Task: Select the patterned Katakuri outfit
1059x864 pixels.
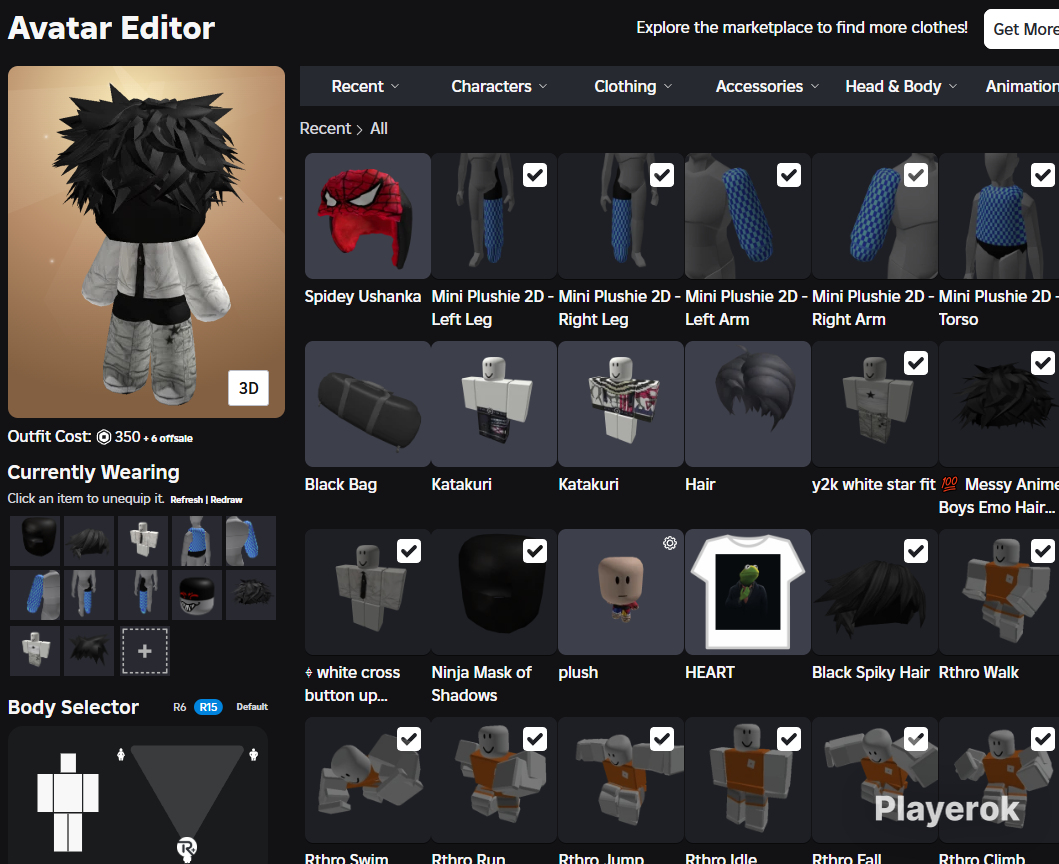Action: (621, 404)
